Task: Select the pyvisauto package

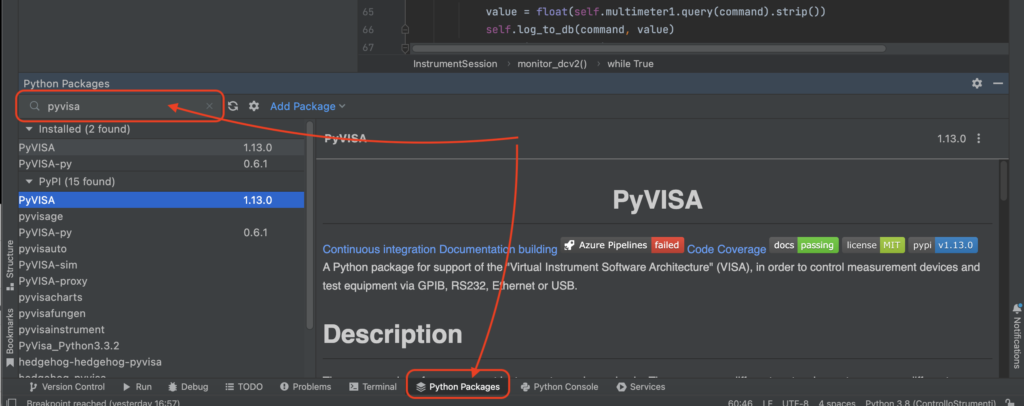Action: pyautogui.click(x=161, y=249)
